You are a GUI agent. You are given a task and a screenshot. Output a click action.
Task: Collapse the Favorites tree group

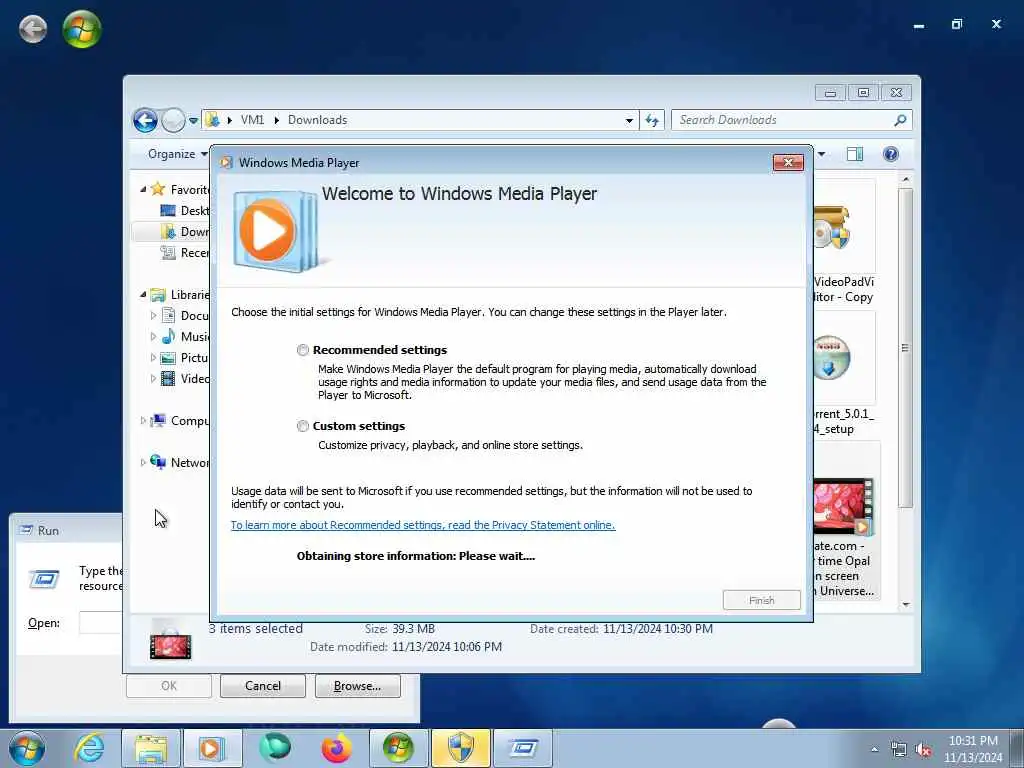pos(143,189)
